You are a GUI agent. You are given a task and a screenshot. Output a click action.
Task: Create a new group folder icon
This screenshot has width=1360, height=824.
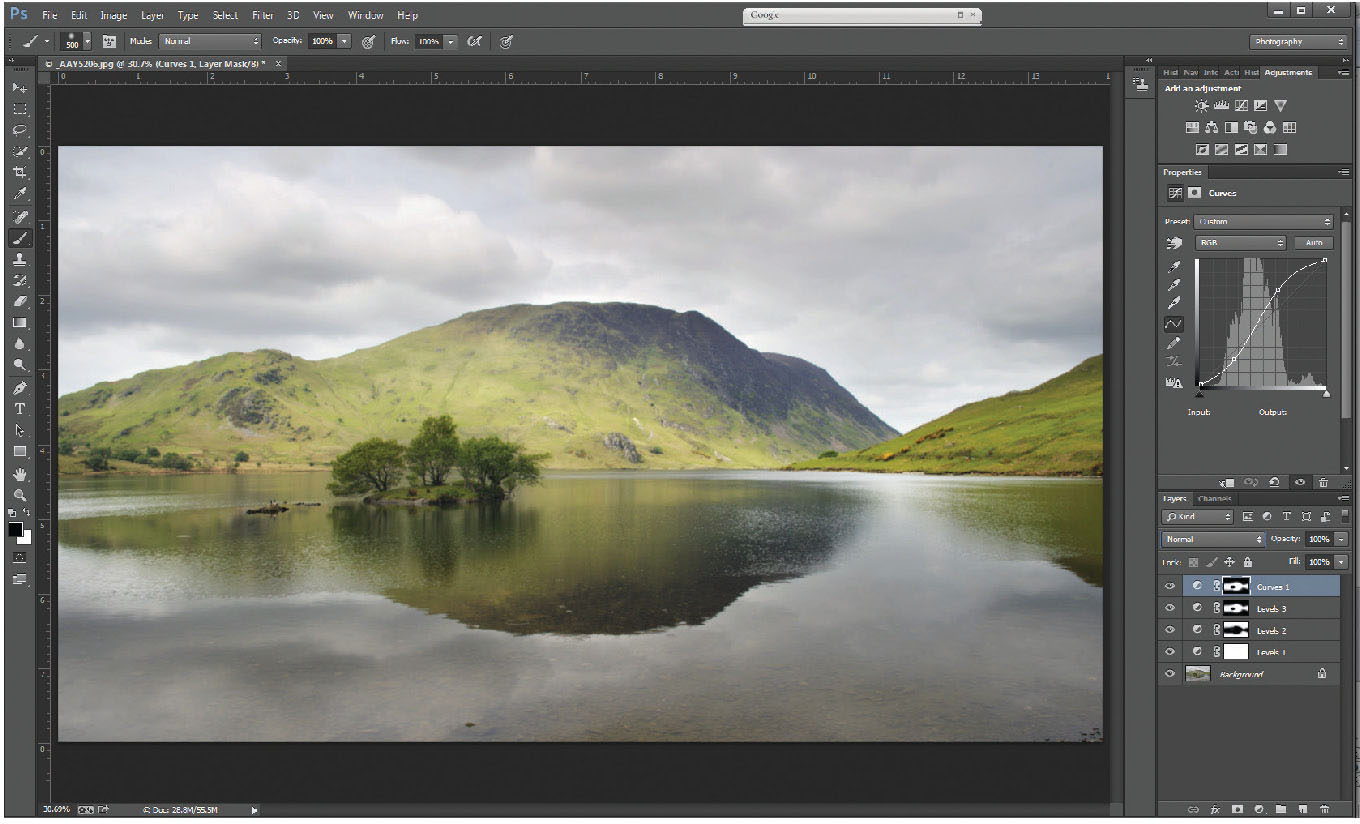1281,808
